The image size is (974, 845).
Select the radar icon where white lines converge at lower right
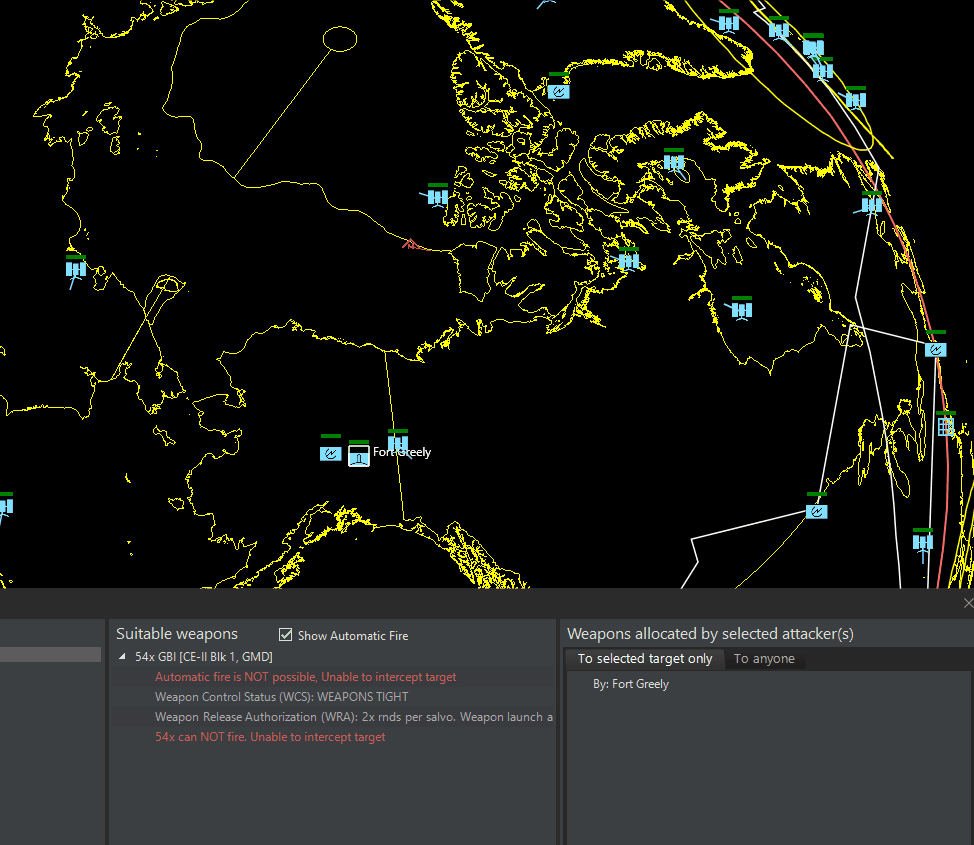816,512
